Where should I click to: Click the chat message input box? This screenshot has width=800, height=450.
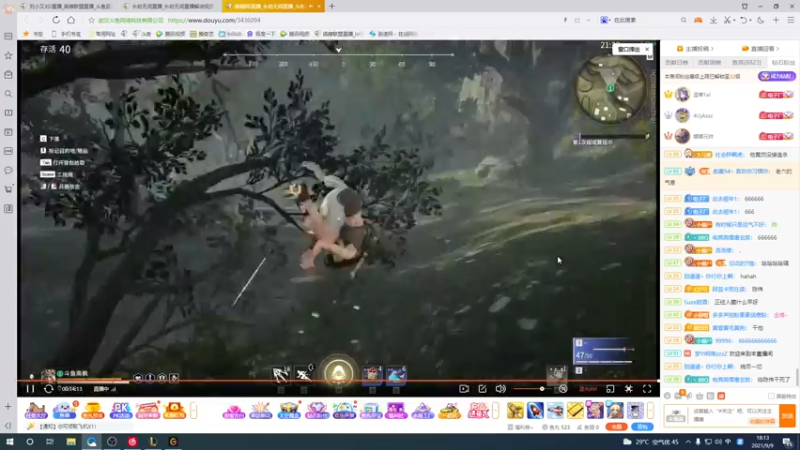(x=735, y=415)
